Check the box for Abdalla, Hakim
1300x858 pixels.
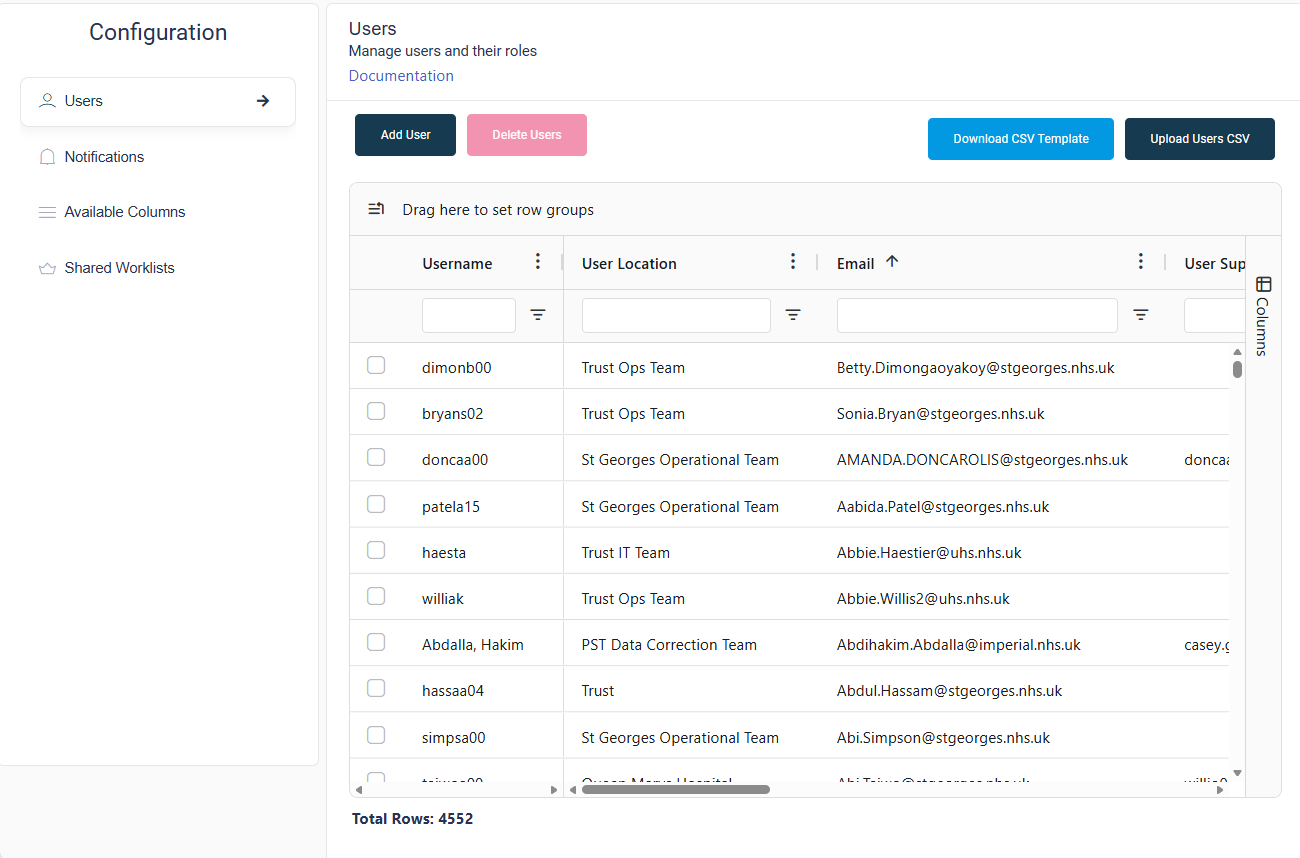[376, 643]
